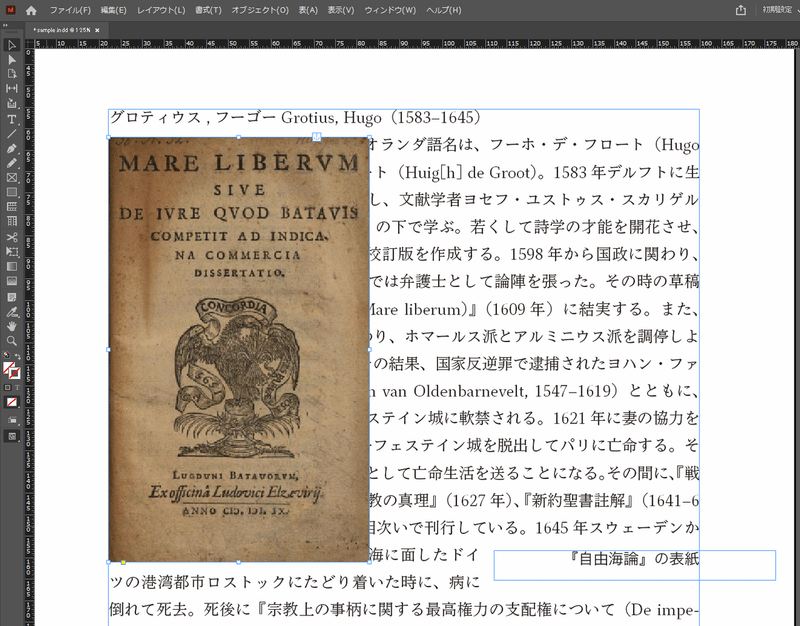Screen dimensions: 800x626
Task: Select the Rectangle Frame tool
Action: coord(11,178)
